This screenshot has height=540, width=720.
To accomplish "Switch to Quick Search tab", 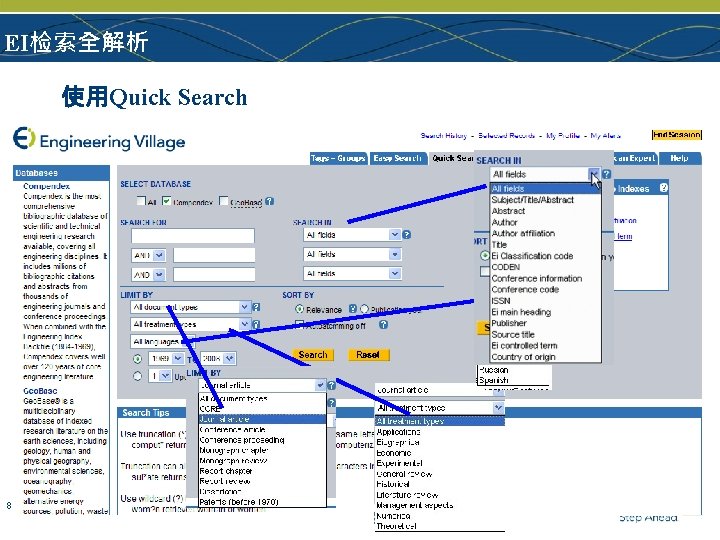I will [452, 158].
